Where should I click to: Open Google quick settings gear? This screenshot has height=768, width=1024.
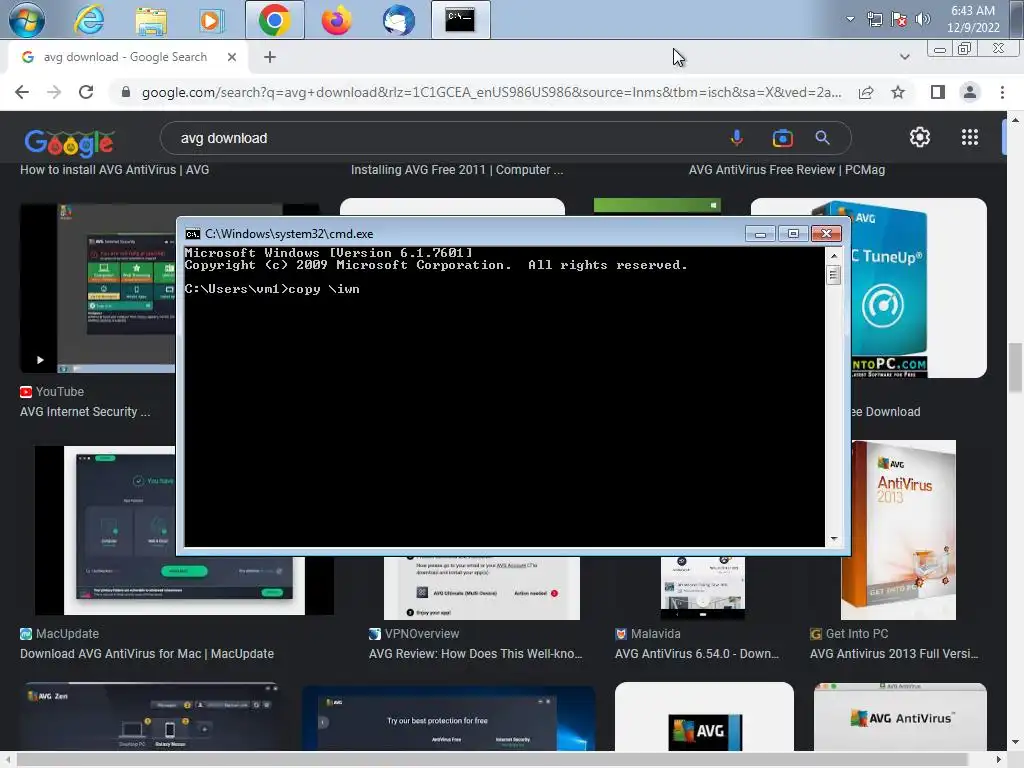920,137
